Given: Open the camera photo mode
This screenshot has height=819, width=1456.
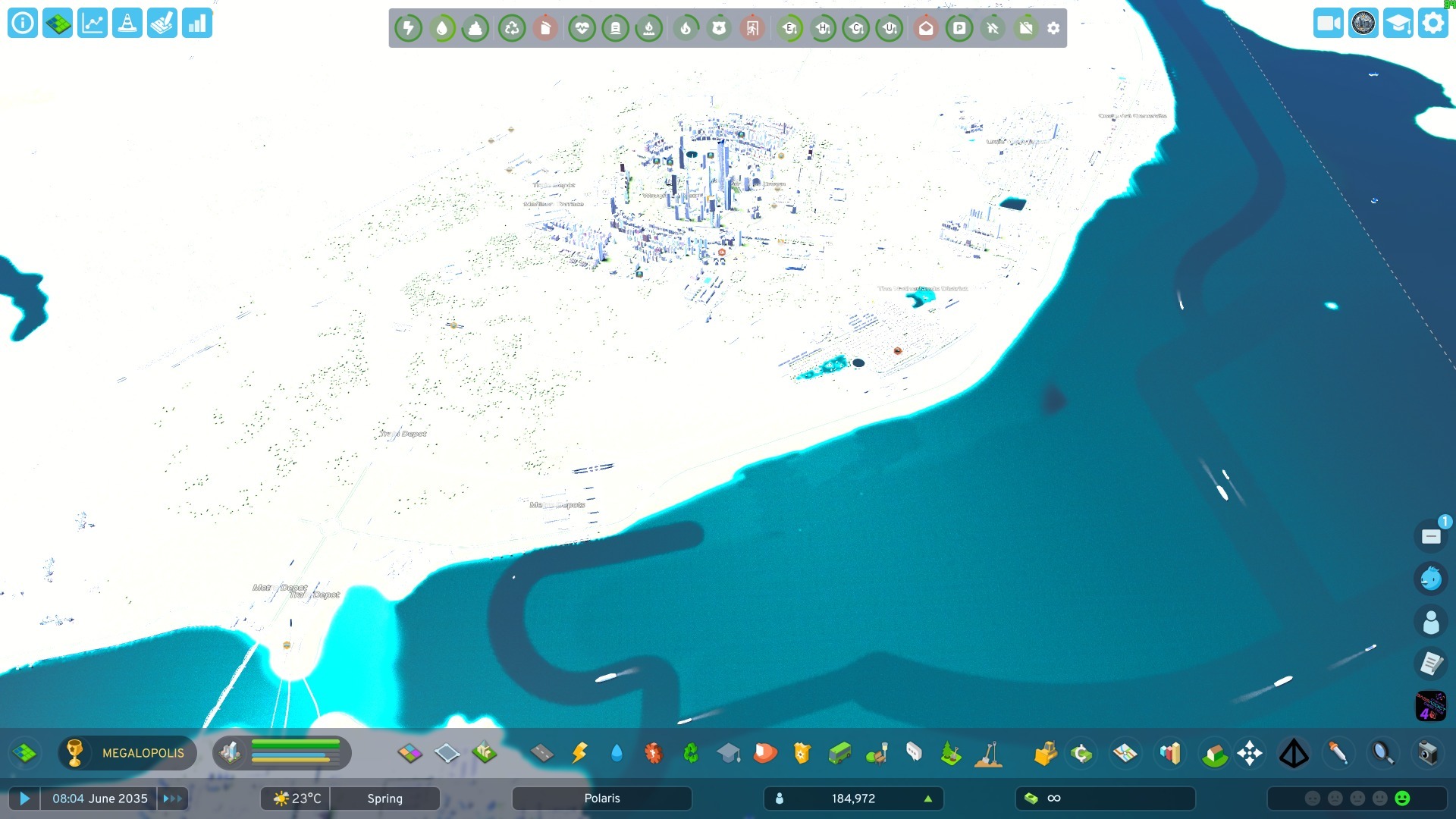Looking at the screenshot, I should coord(1427,753).
